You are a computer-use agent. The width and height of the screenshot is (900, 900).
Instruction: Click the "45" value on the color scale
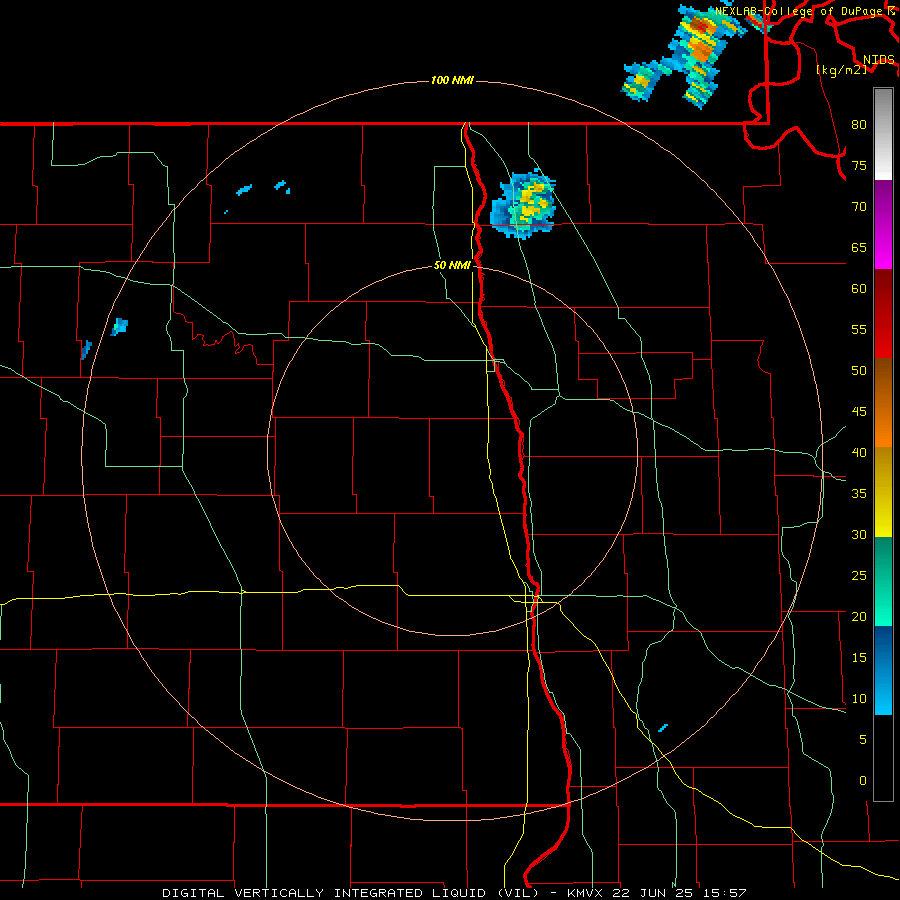pos(859,412)
